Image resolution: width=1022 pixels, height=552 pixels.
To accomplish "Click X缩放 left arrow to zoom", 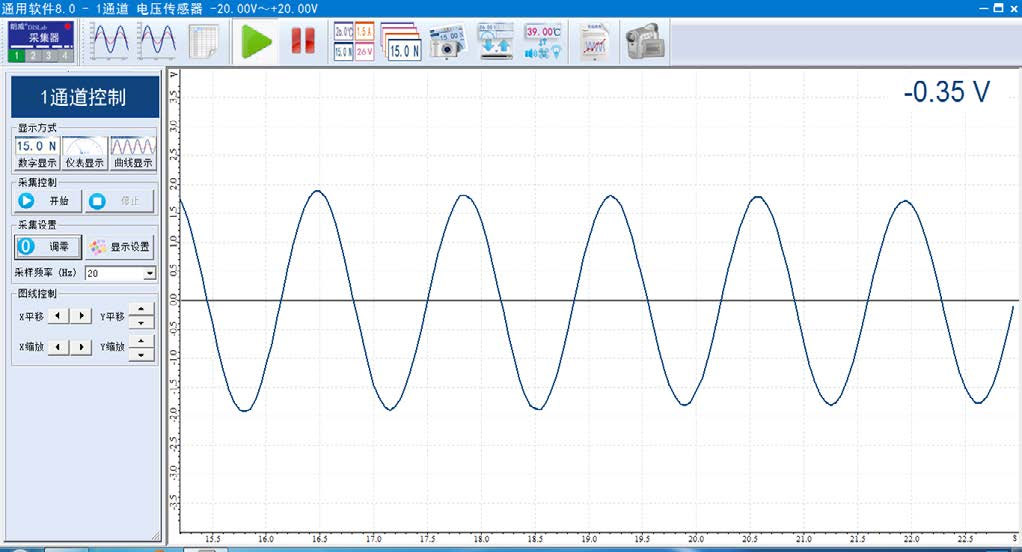I will tap(59, 347).
